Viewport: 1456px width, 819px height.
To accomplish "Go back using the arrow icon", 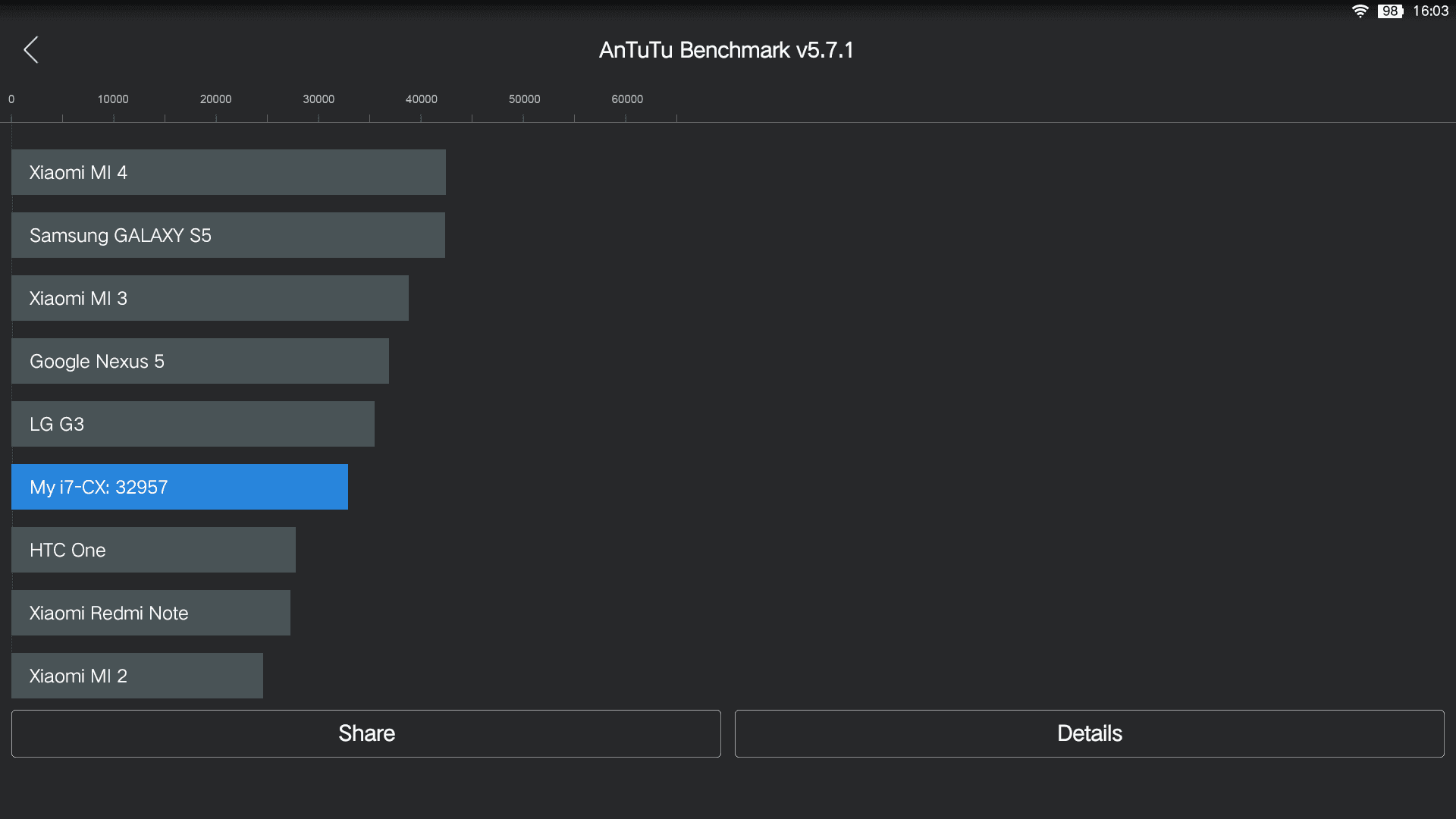I will click(30, 50).
